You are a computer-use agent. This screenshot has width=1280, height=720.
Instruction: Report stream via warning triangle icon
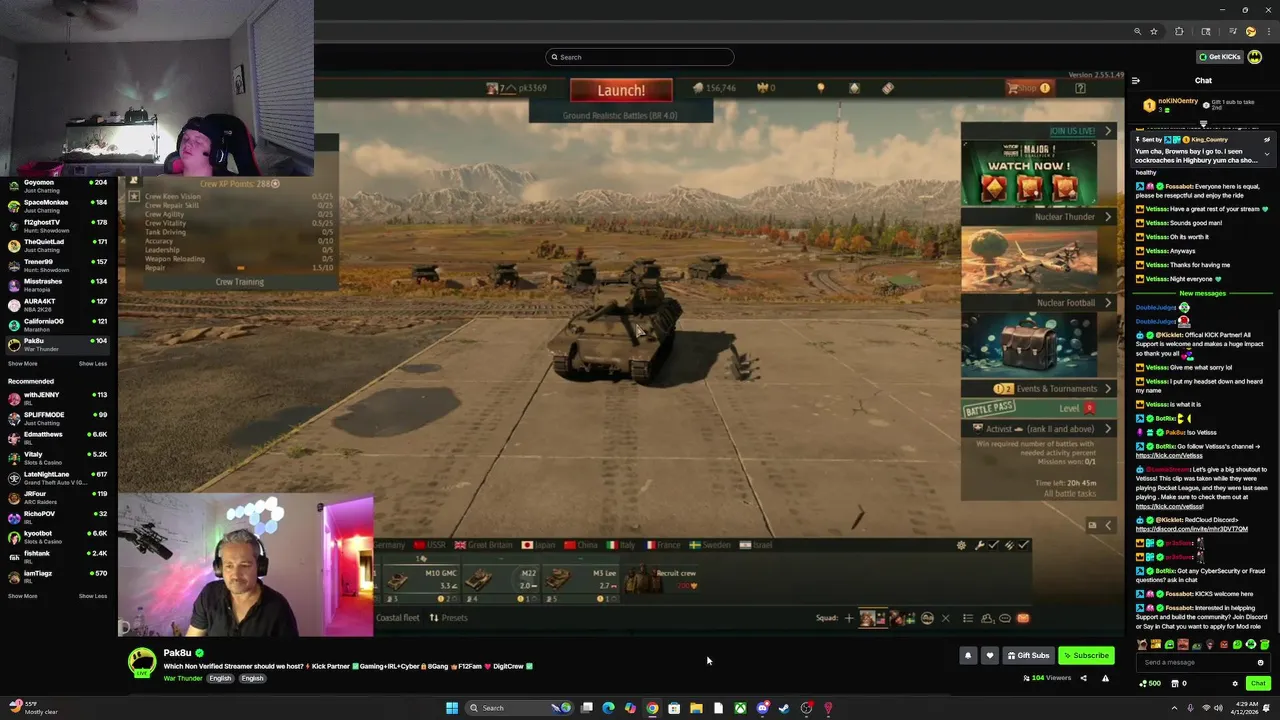[1105, 678]
